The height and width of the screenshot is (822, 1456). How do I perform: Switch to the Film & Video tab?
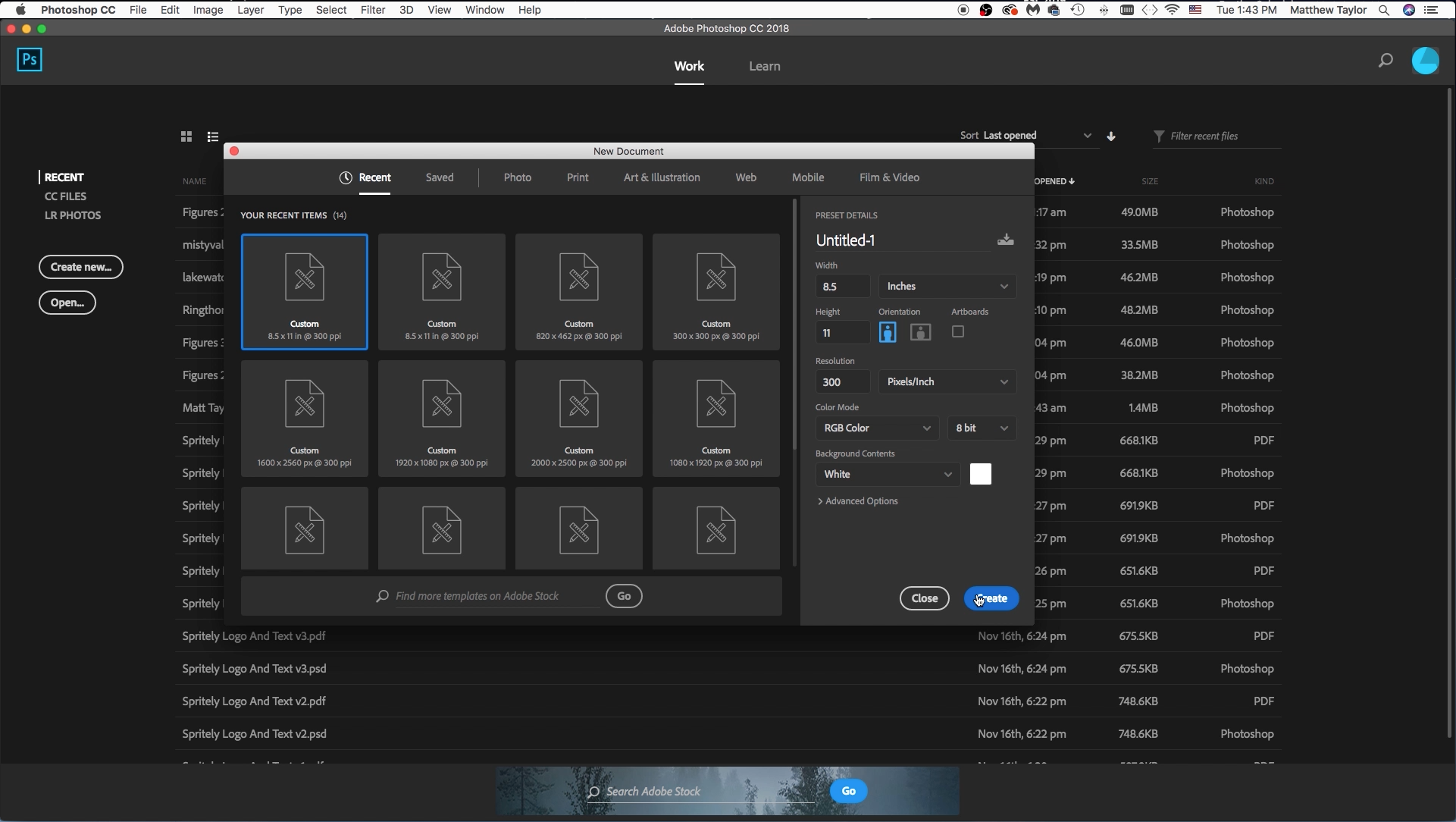[889, 177]
